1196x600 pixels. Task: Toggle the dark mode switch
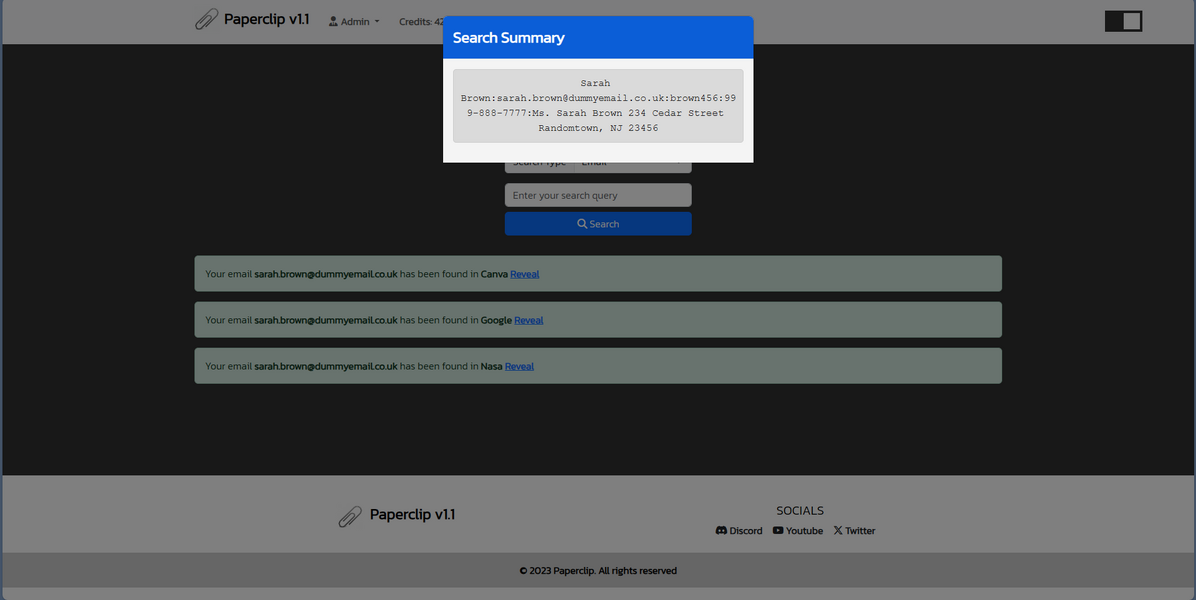click(x=1123, y=21)
